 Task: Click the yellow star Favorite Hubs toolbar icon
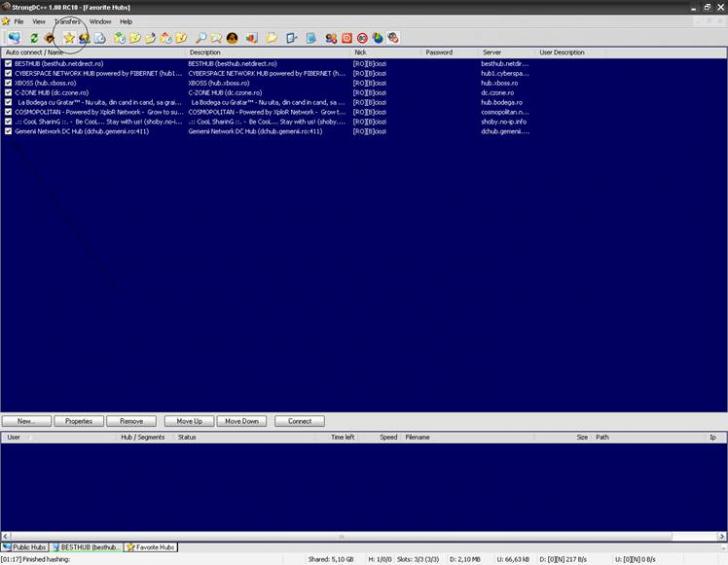[x=68, y=38]
